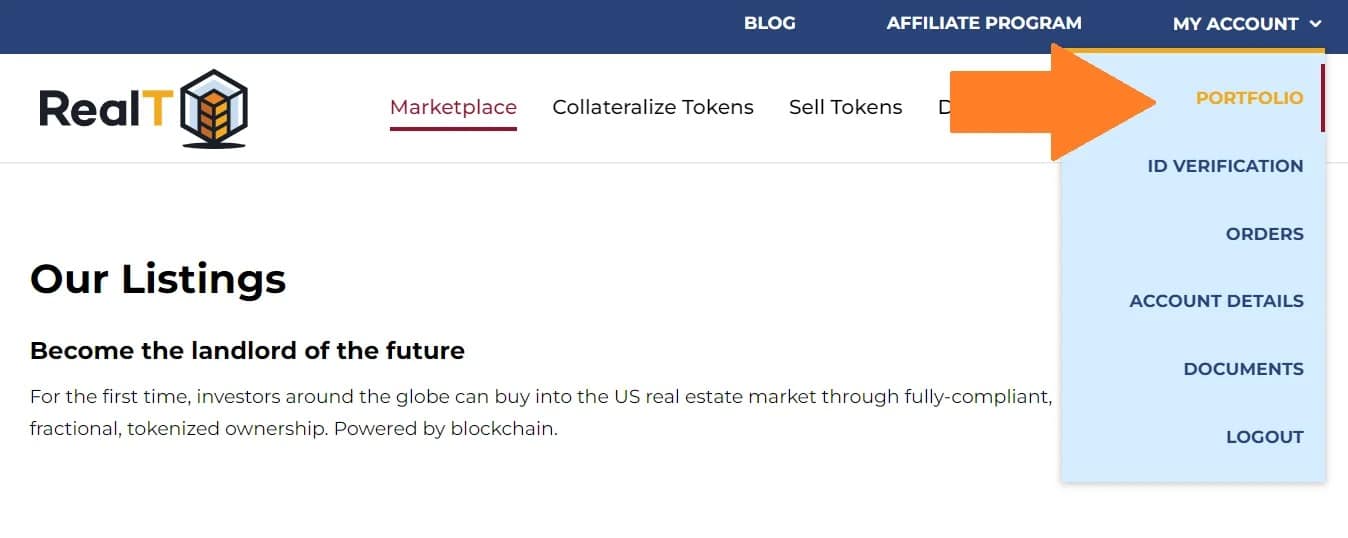Click the Our Listings heading

(x=158, y=278)
